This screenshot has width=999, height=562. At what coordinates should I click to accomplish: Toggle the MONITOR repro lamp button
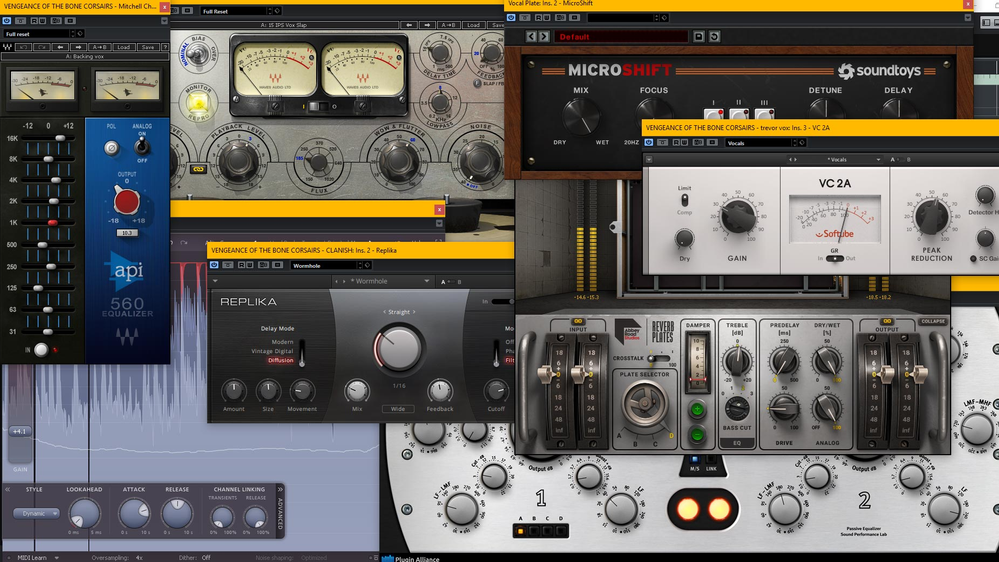pos(198,103)
